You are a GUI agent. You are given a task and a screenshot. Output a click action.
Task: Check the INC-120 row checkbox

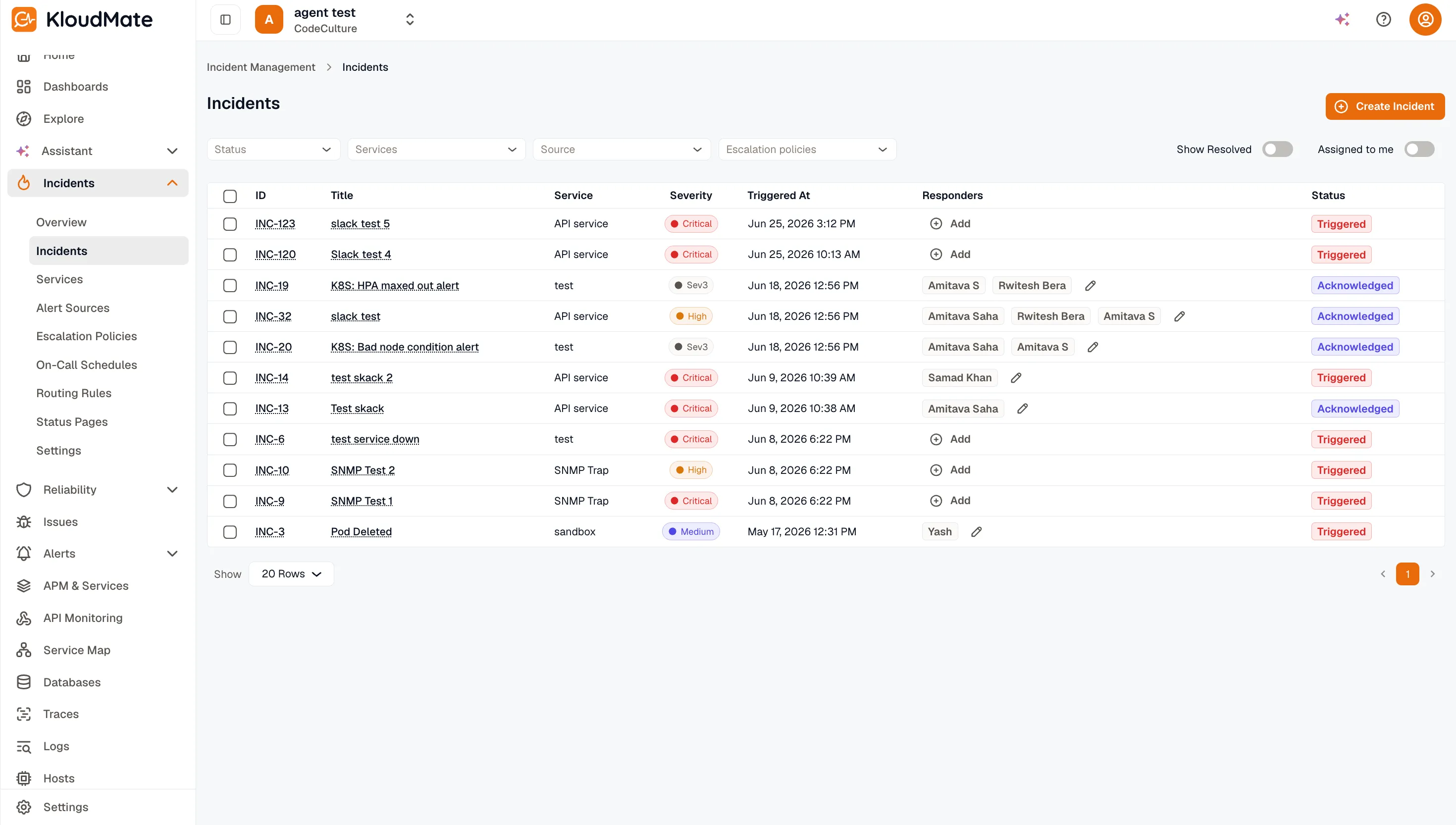[x=230, y=255]
